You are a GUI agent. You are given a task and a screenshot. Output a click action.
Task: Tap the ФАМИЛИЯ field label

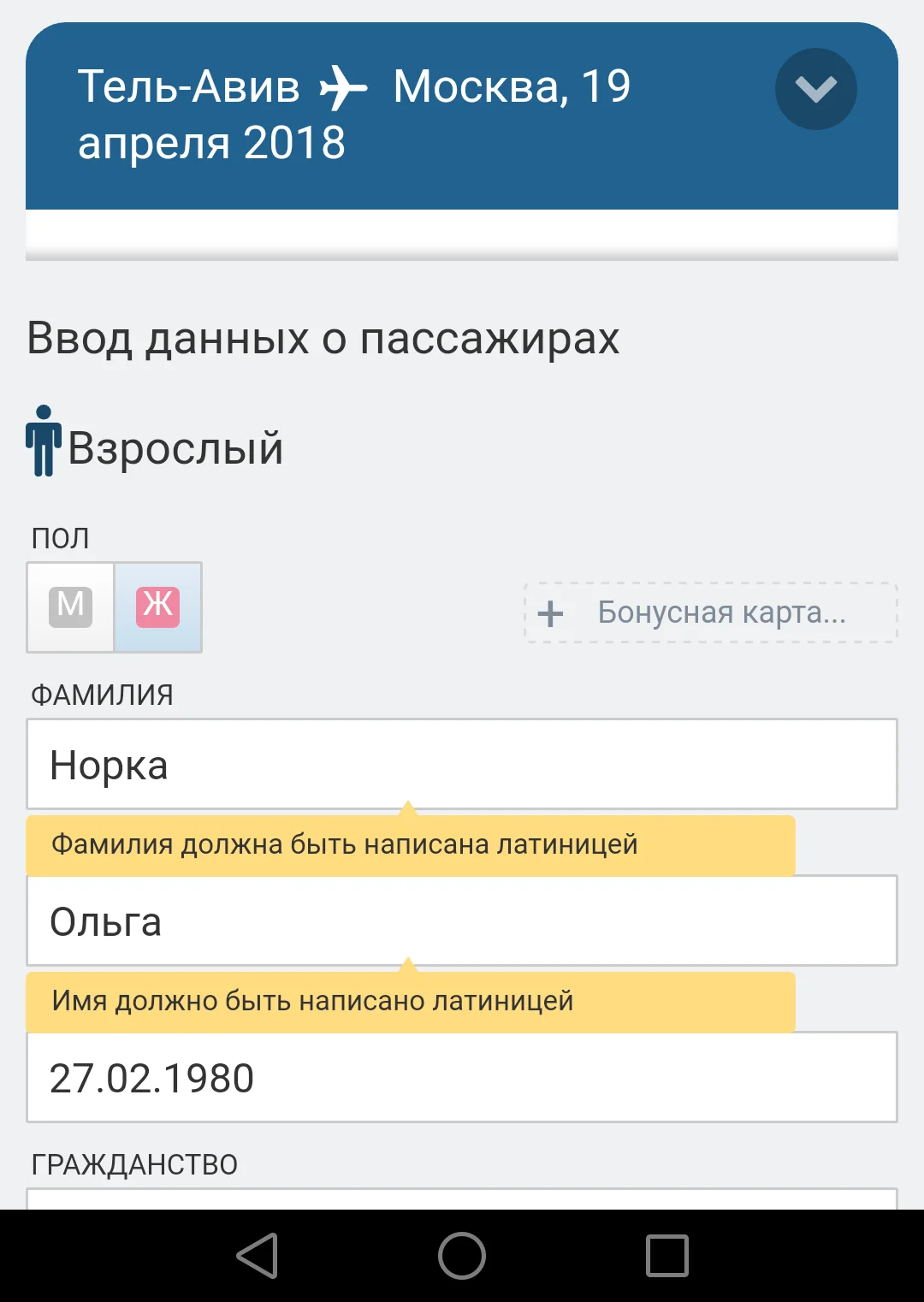click(102, 695)
